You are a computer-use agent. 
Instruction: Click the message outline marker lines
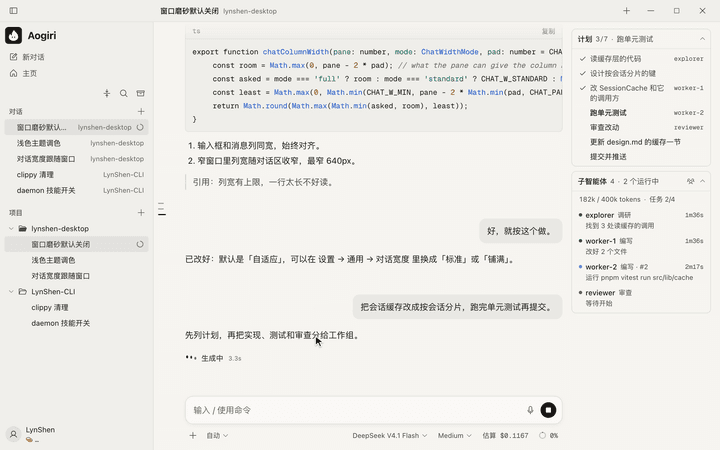click(x=162, y=208)
